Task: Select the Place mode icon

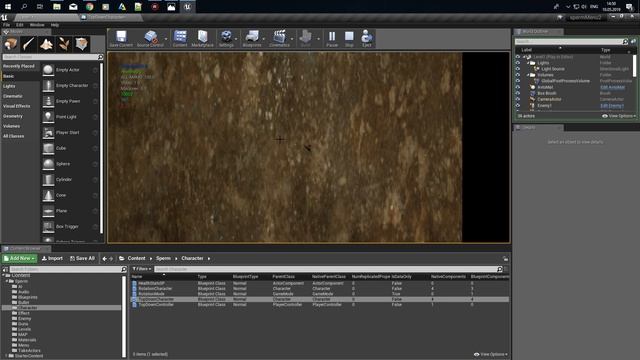Action: click(x=11, y=44)
